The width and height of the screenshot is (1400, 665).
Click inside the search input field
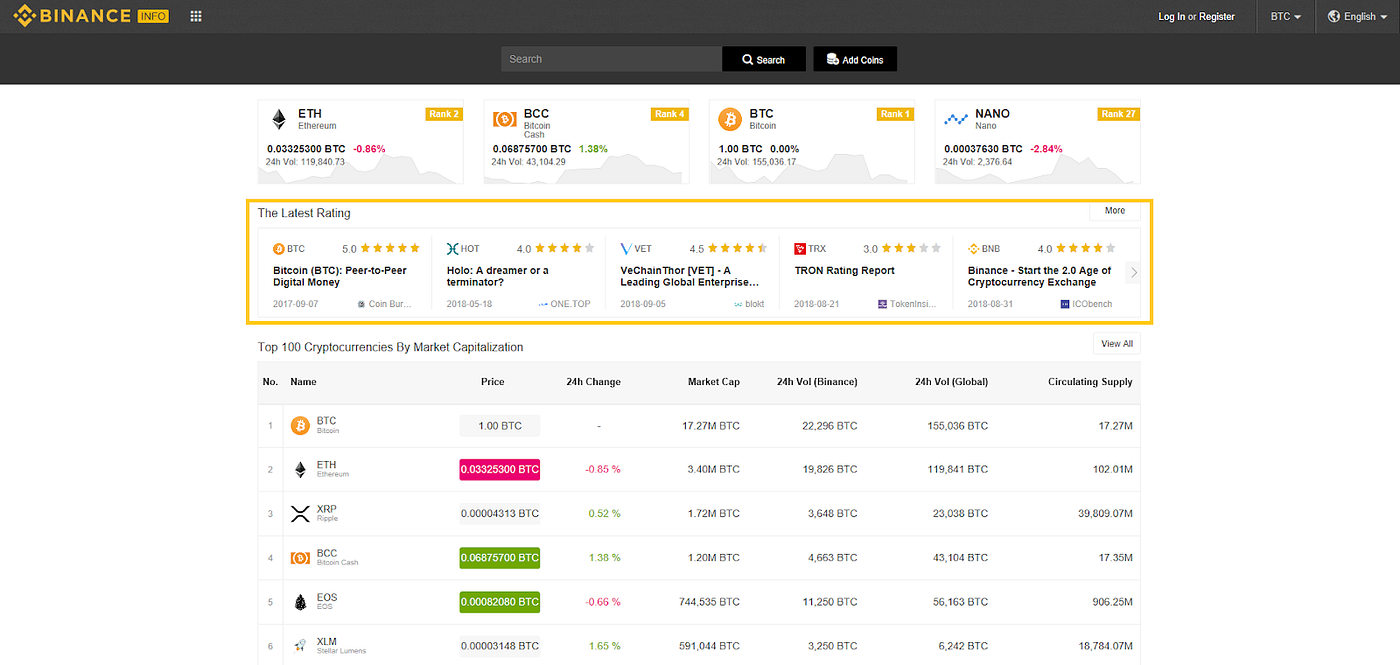pos(610,58)
